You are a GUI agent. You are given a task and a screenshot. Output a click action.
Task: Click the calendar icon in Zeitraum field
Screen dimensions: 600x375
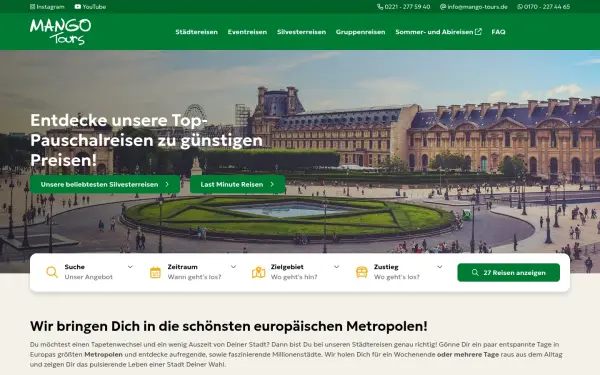click(155, 272)
